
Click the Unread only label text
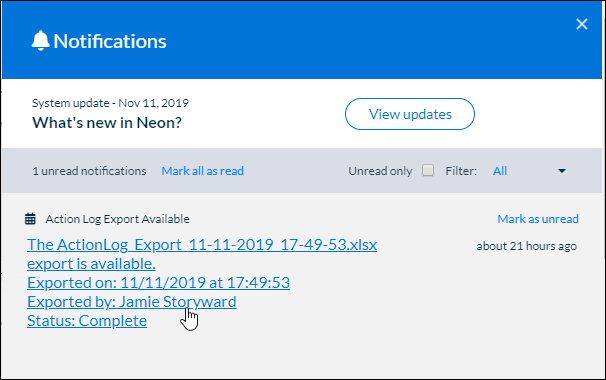(x=380, y=171)
